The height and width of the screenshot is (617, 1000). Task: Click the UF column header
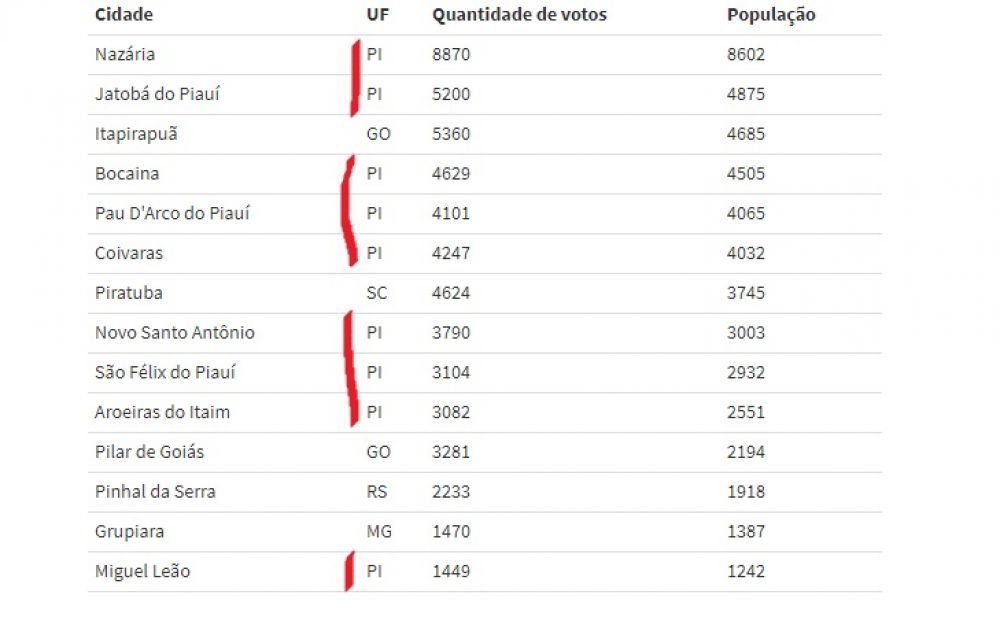[378, 15]
